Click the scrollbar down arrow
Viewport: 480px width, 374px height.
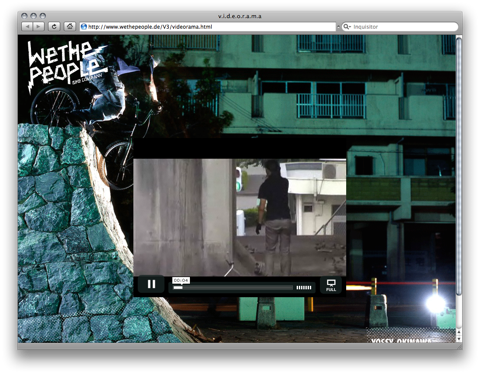pos(459,338)
